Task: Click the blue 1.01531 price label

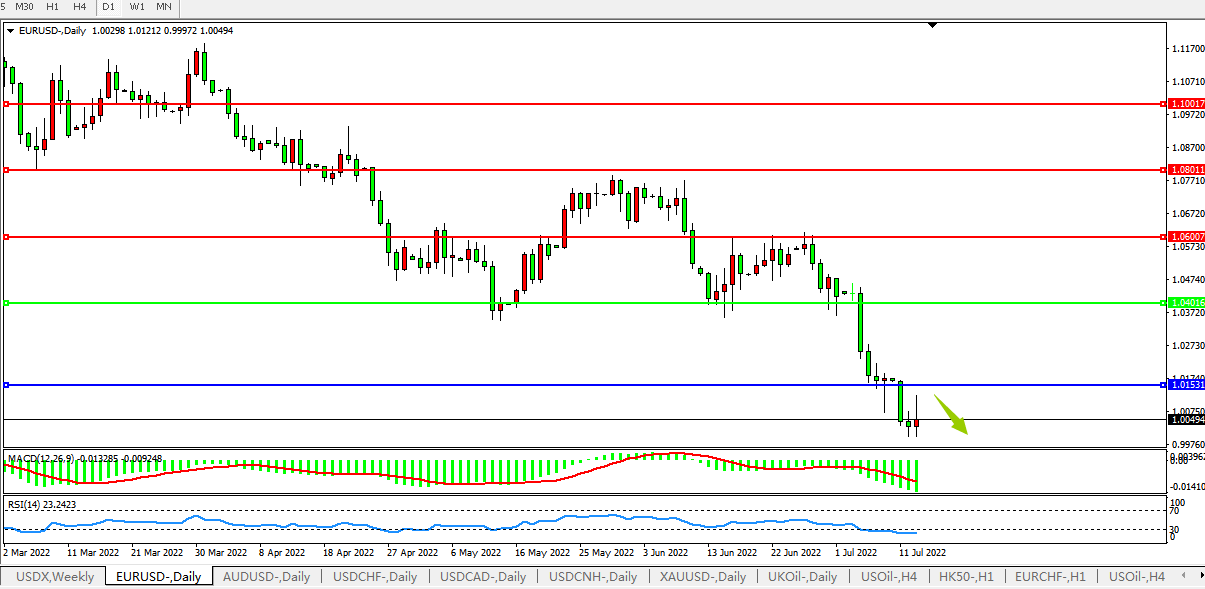Action: coord(1186,385)
